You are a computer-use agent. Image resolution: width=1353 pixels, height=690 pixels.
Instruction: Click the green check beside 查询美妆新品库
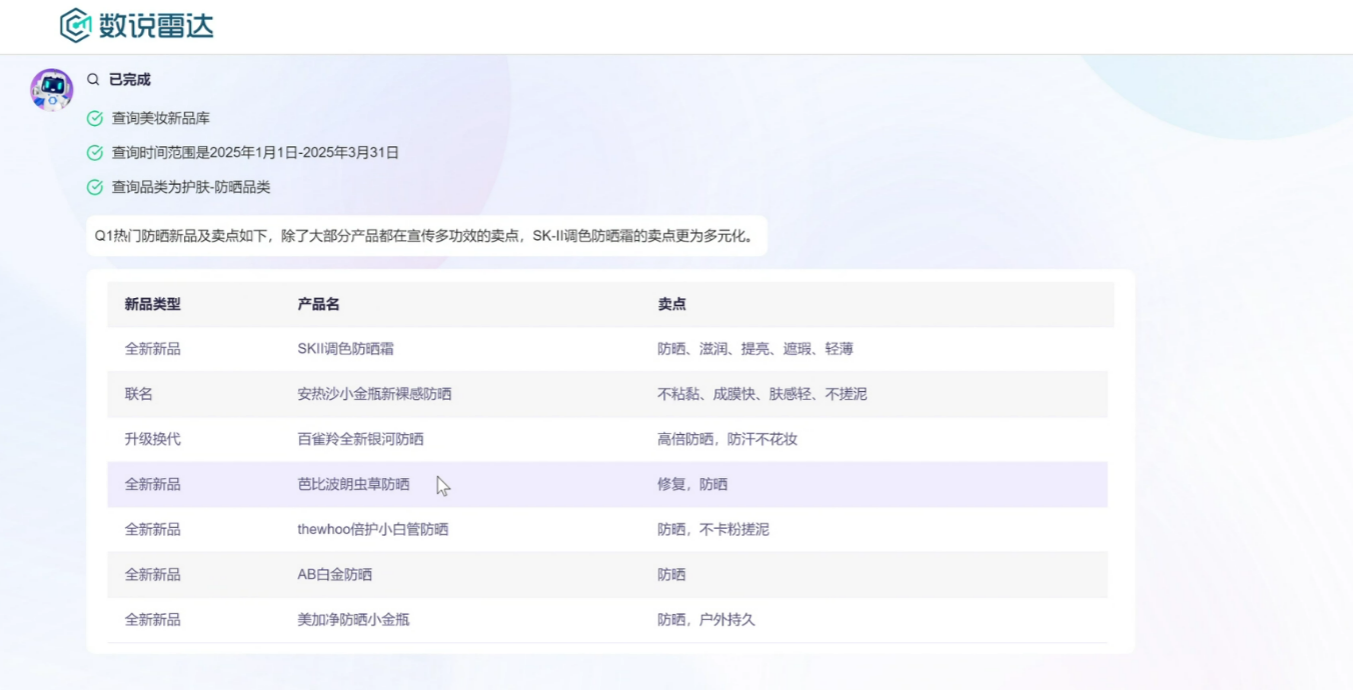pos(95,118)
